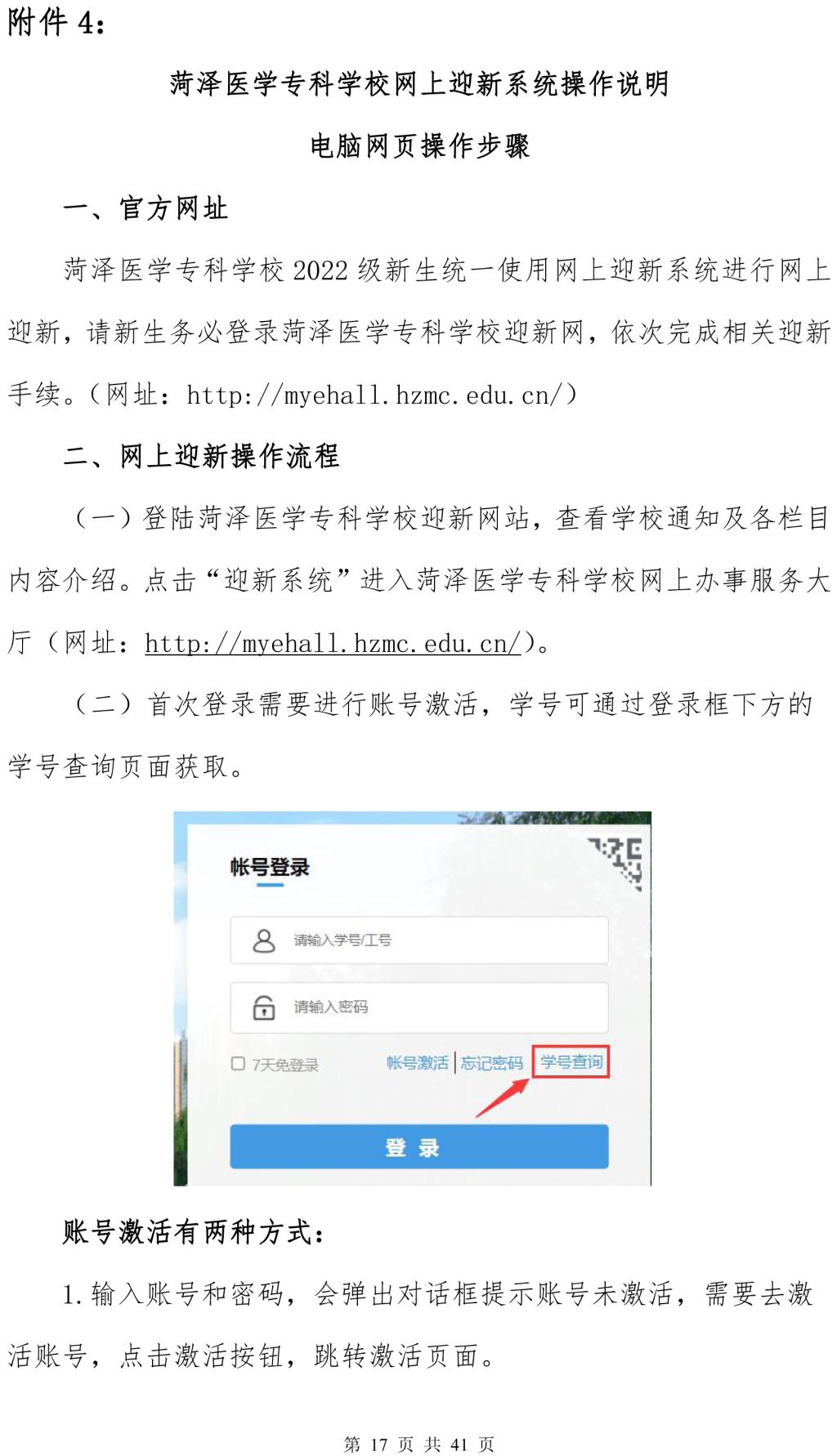Viewport: 837px width, 1456px height.
Task: Open the 忘记密码 link
Action: click(x=491, y=1062)
